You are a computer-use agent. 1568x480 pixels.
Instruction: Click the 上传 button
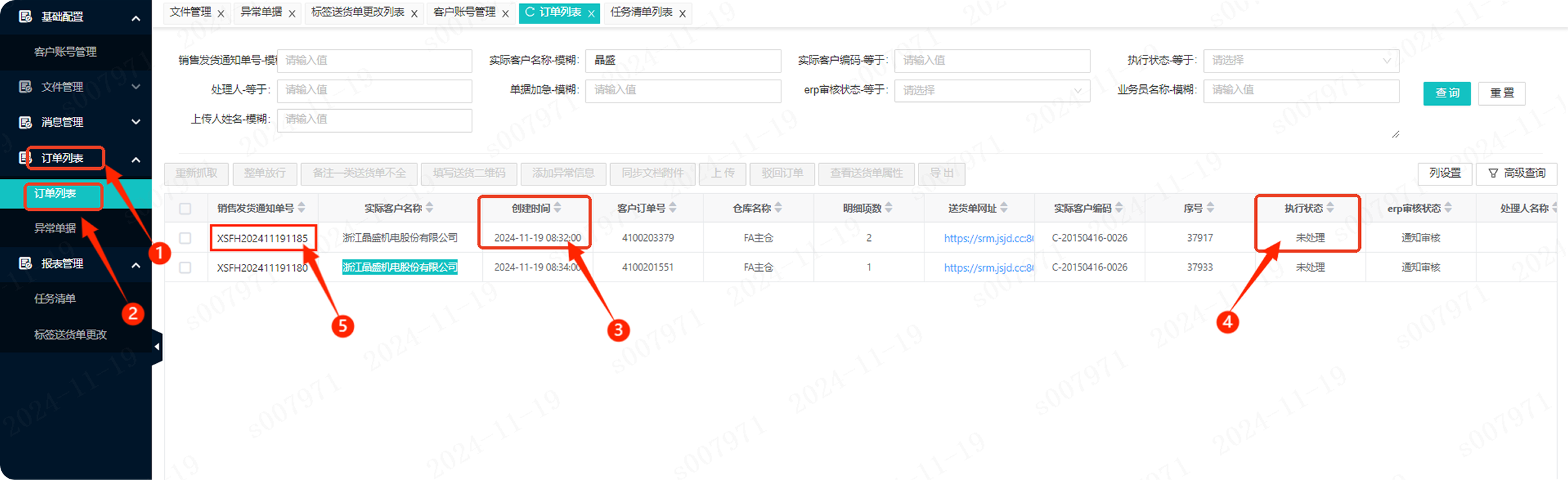(x=723, y=173)
